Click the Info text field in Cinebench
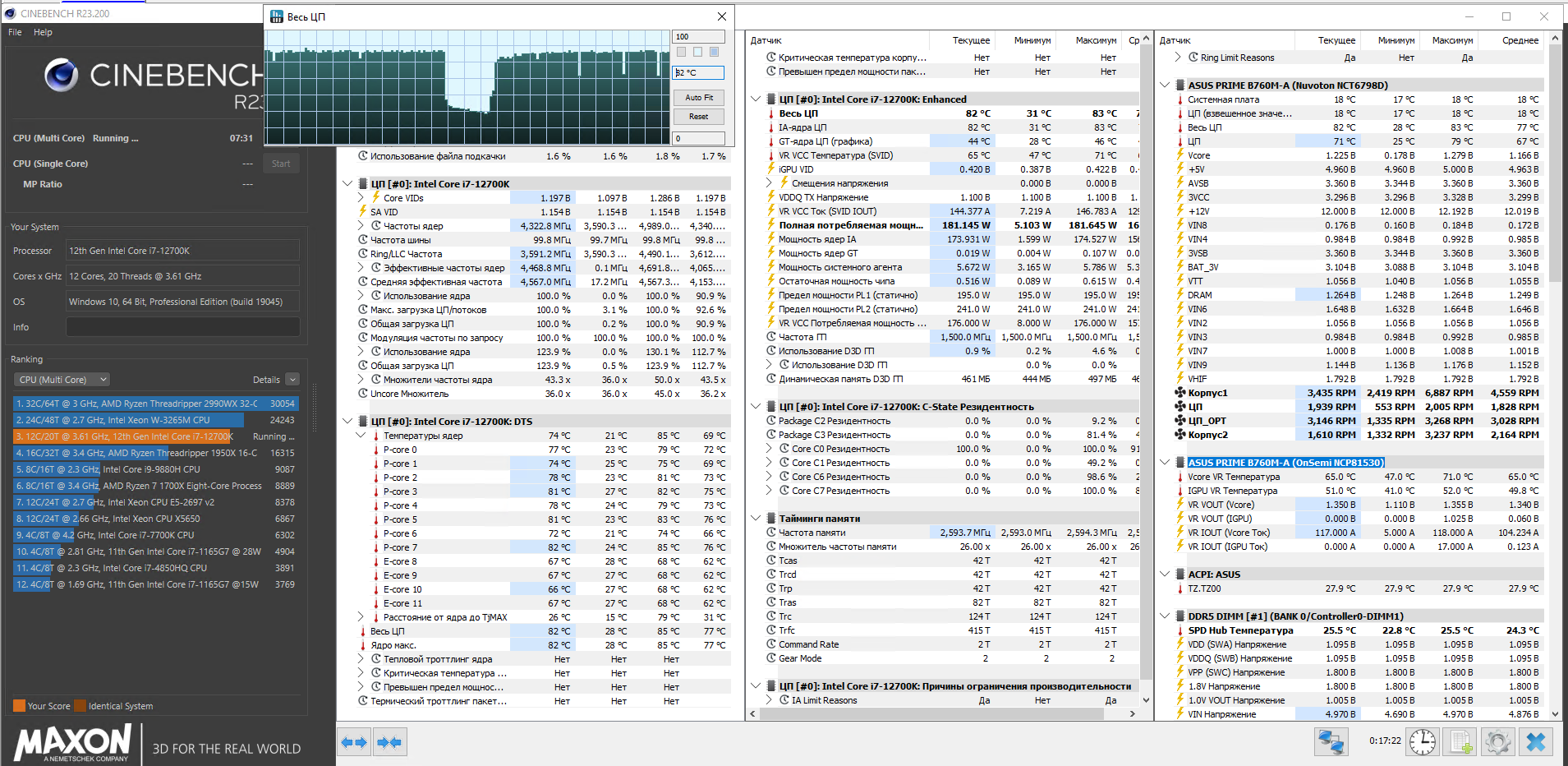 [182, 327]
